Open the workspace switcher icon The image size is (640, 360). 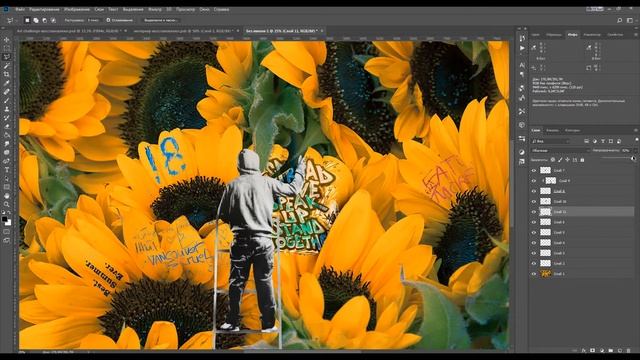630,20
